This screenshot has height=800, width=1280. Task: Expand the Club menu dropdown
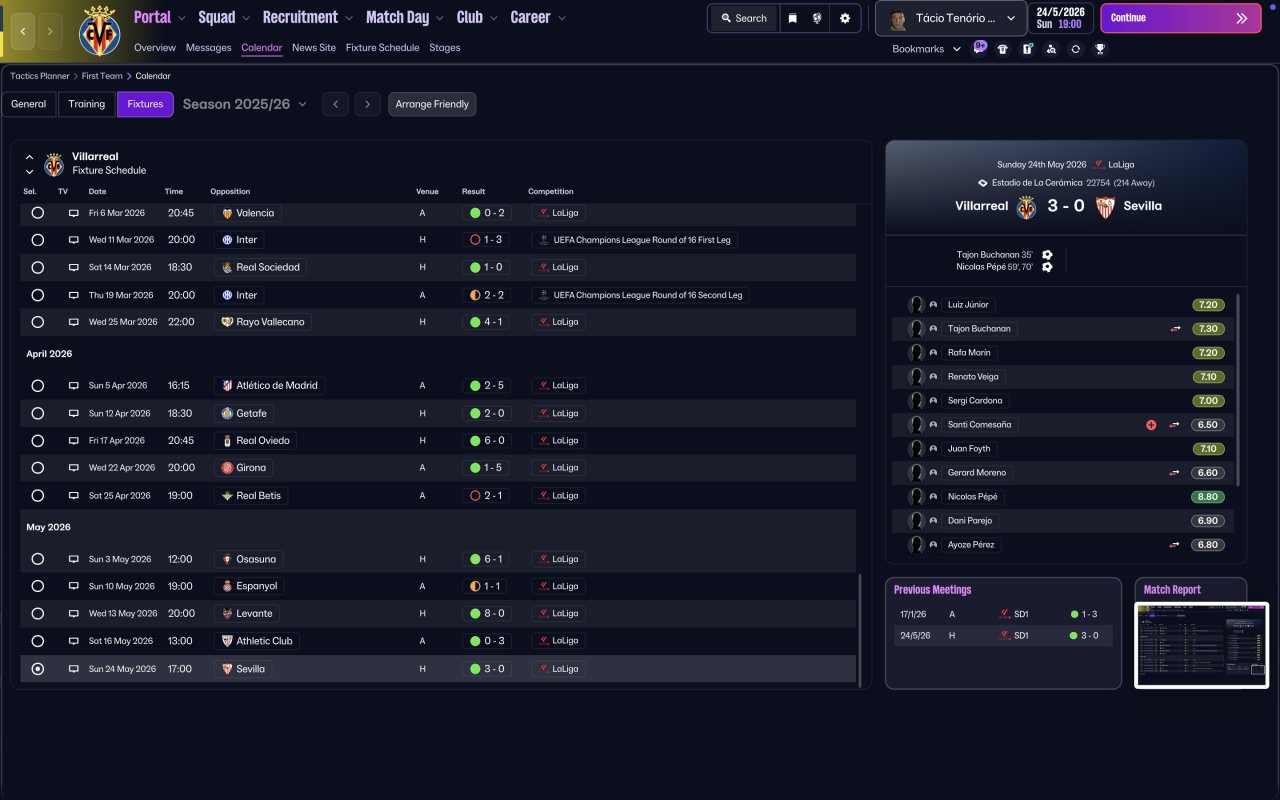click(493, 18)
